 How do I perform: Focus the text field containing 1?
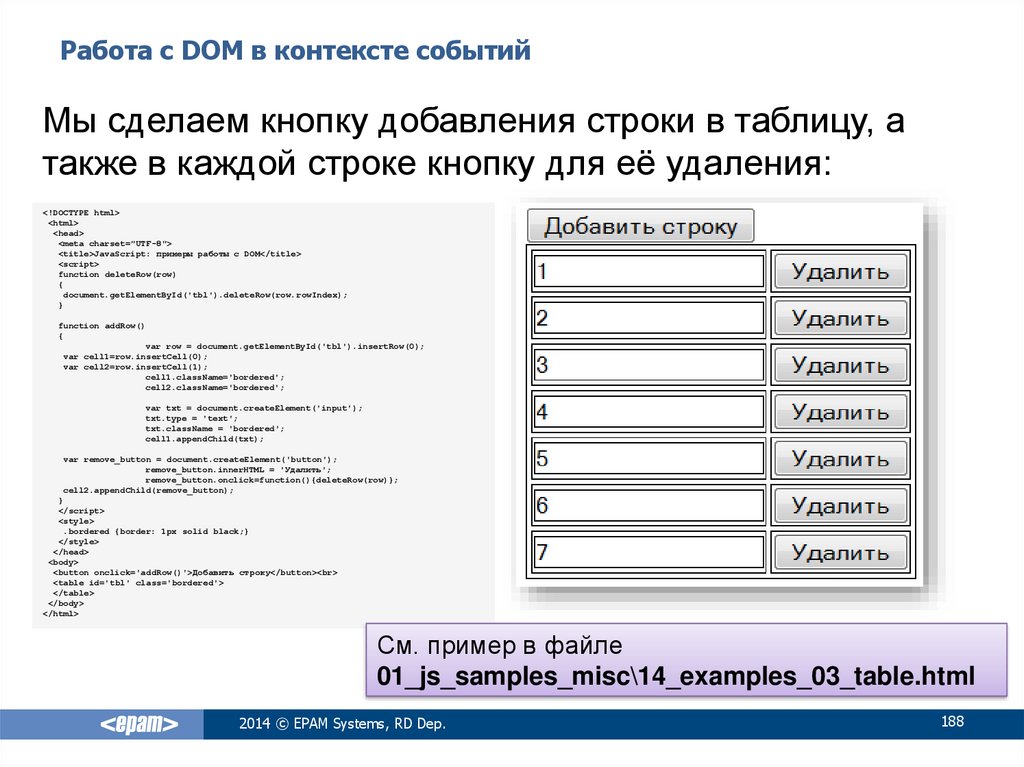pos(648,272)
